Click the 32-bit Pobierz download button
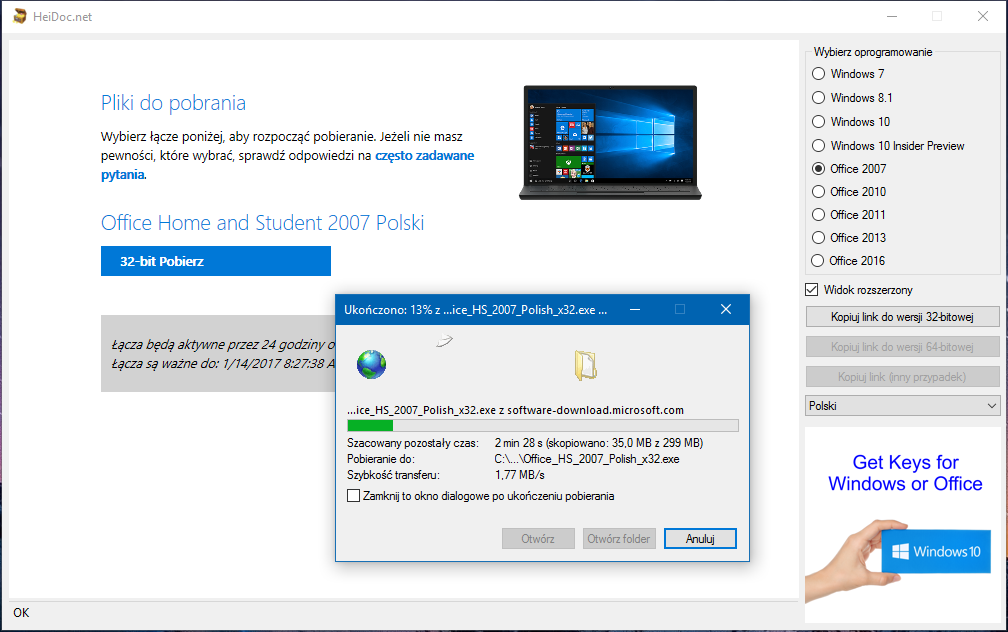The width and height of the screenshot is (1008, 632). [215, 261]
